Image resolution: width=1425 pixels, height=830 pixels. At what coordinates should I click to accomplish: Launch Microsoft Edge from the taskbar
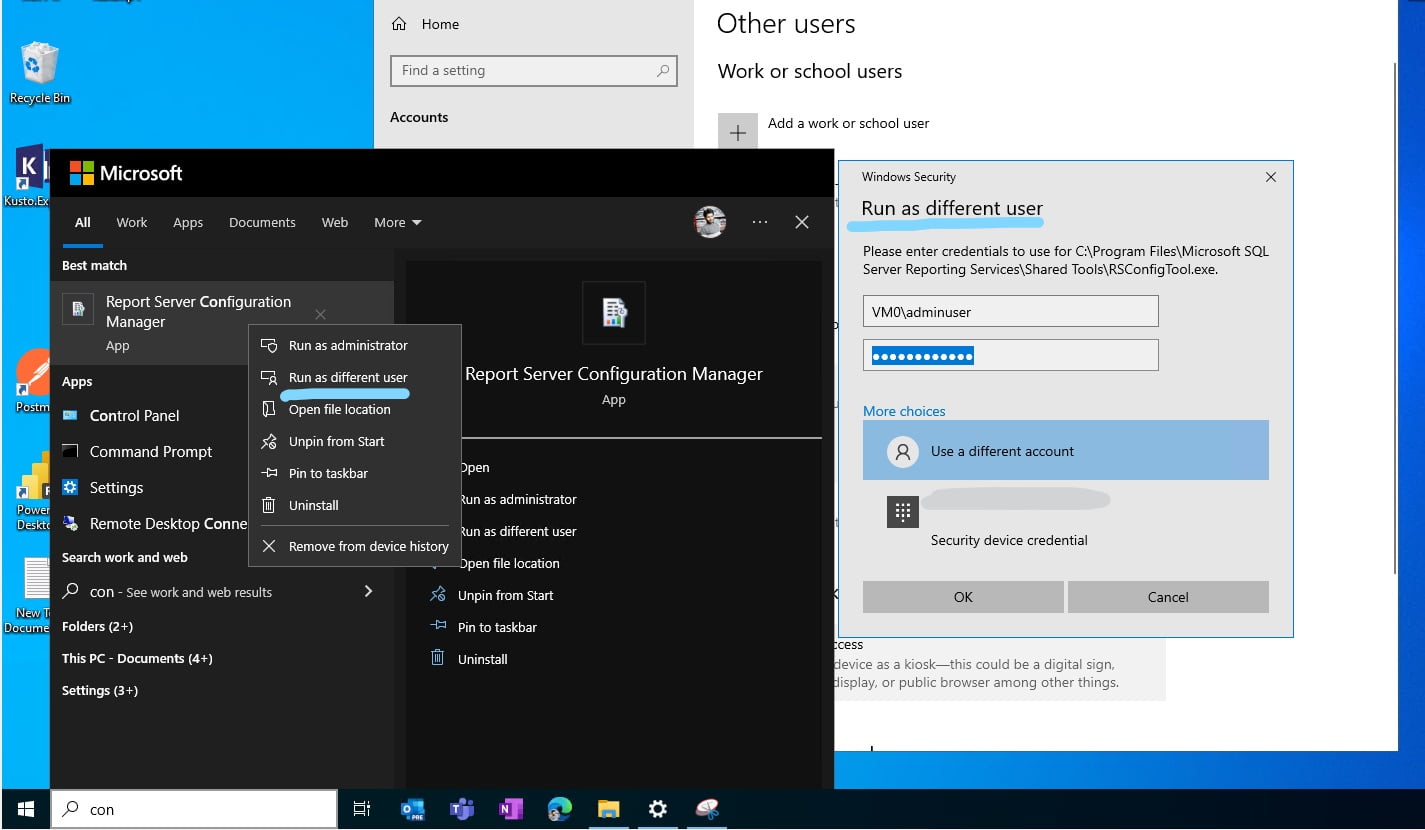pyautogui.click(x=559, y=809)
